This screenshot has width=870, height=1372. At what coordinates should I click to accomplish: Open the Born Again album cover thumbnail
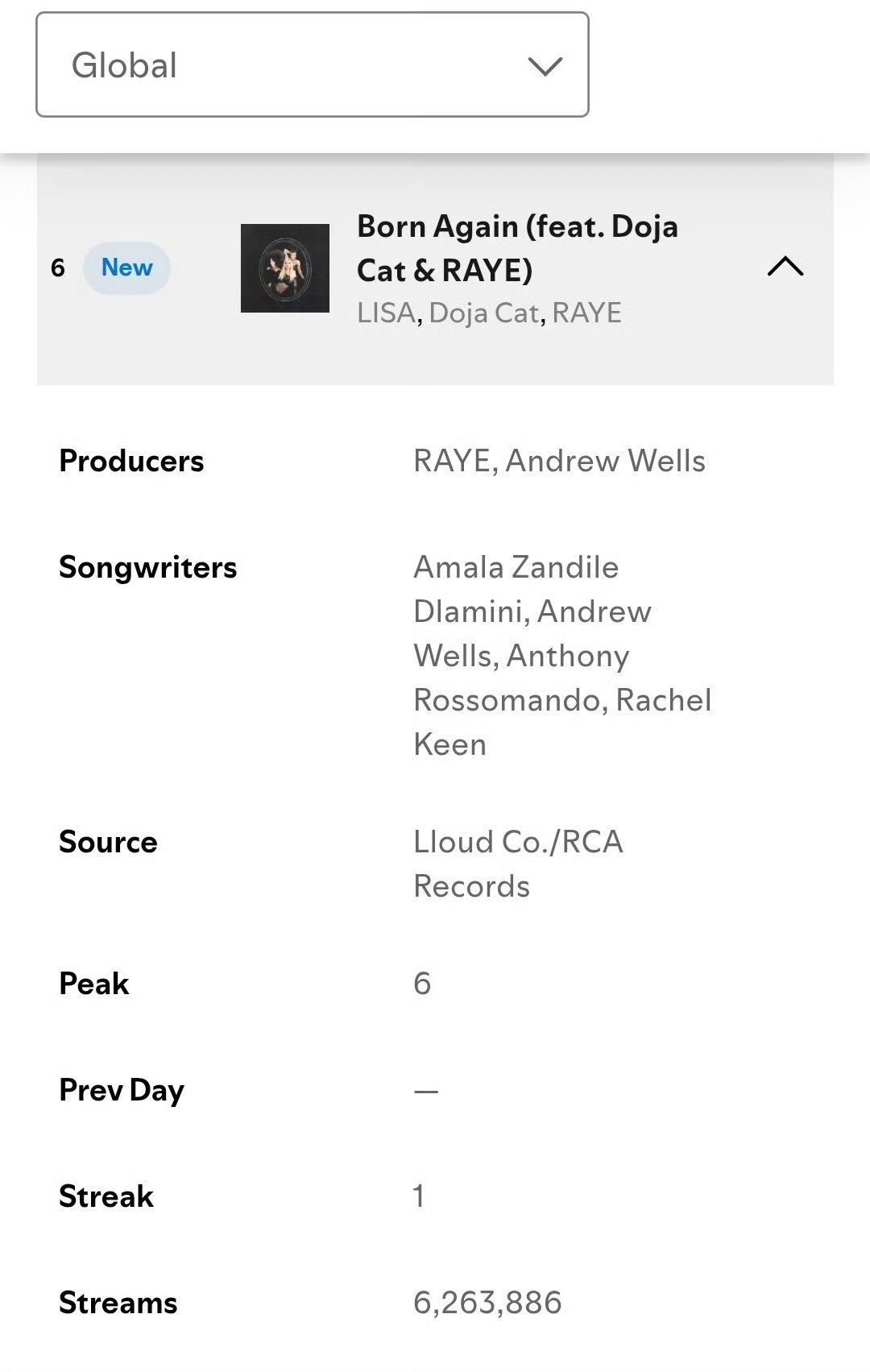285,268
